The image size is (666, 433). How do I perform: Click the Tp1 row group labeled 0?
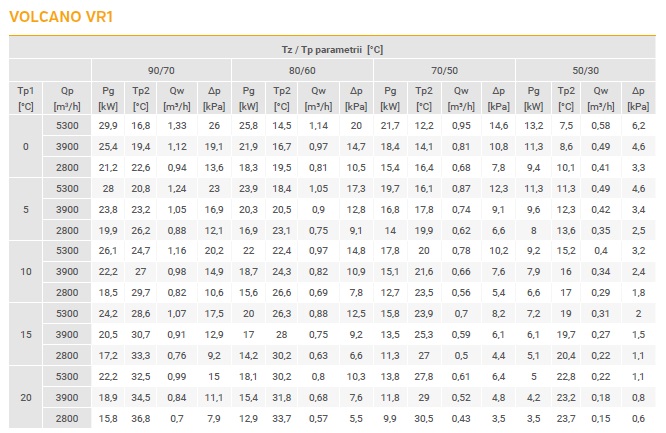click(25, 147)
